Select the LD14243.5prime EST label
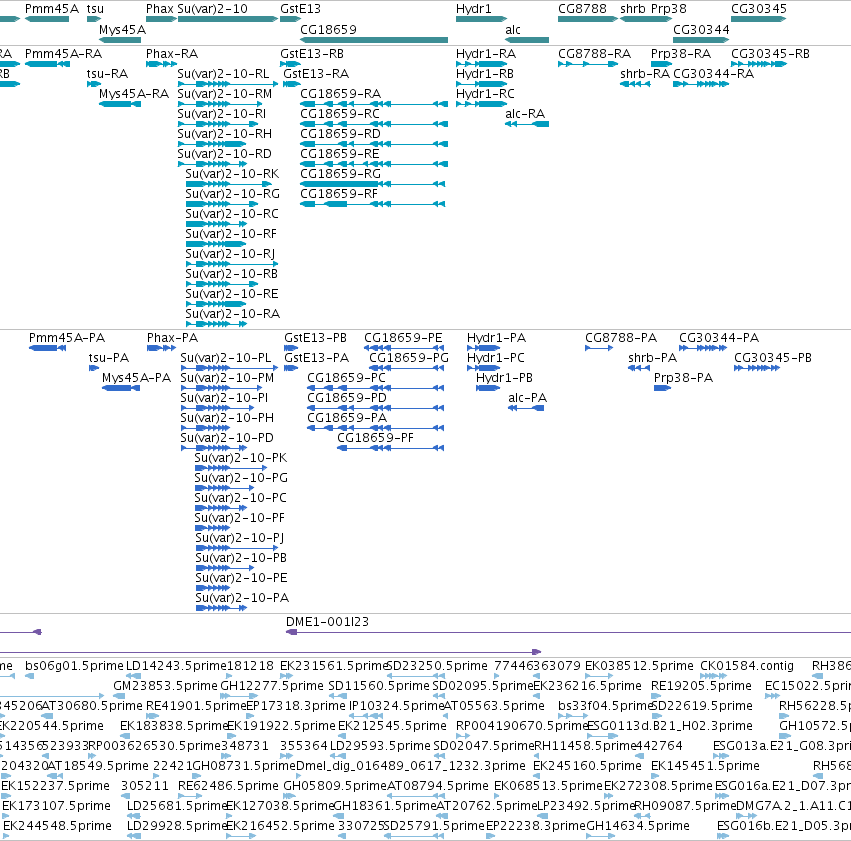Screen dimensions: 851x841 (176, 665)
